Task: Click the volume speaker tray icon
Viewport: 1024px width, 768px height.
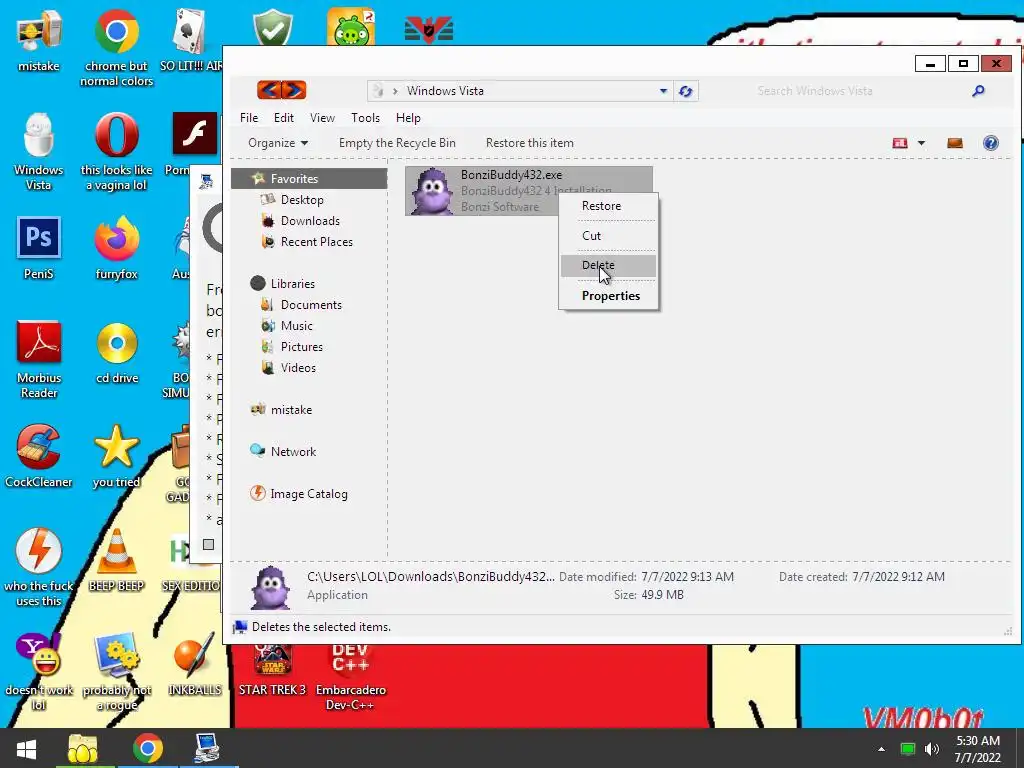Action: pyautogui.click(x=932, y=749)
